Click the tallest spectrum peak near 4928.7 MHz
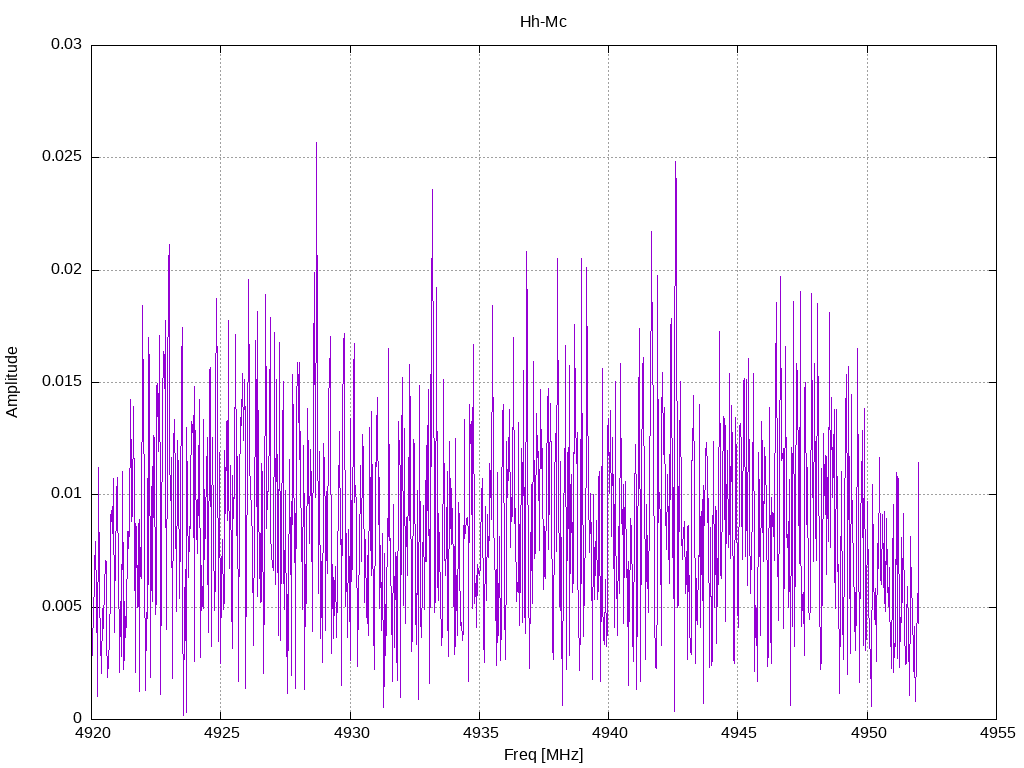Screen dimensions: 1024x768 click(x=317, y=143)
